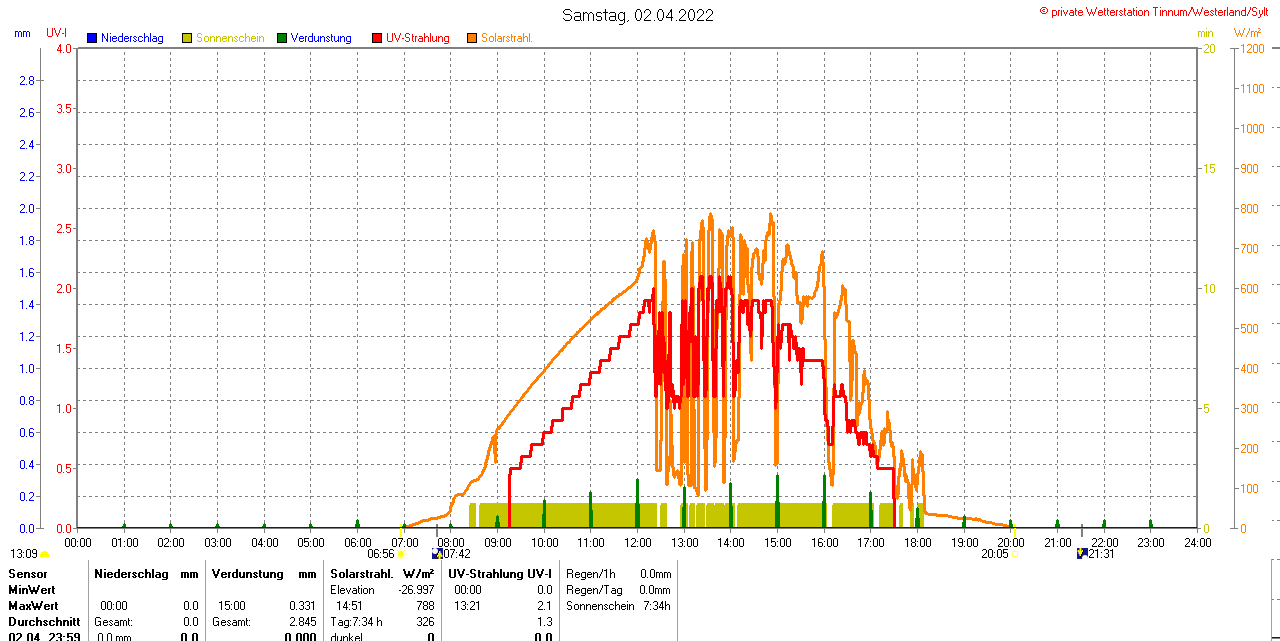Viewport: 1280px width, 641px height.
Task: Click the moon icon beside 07:42
Action: tap(437, 554)
